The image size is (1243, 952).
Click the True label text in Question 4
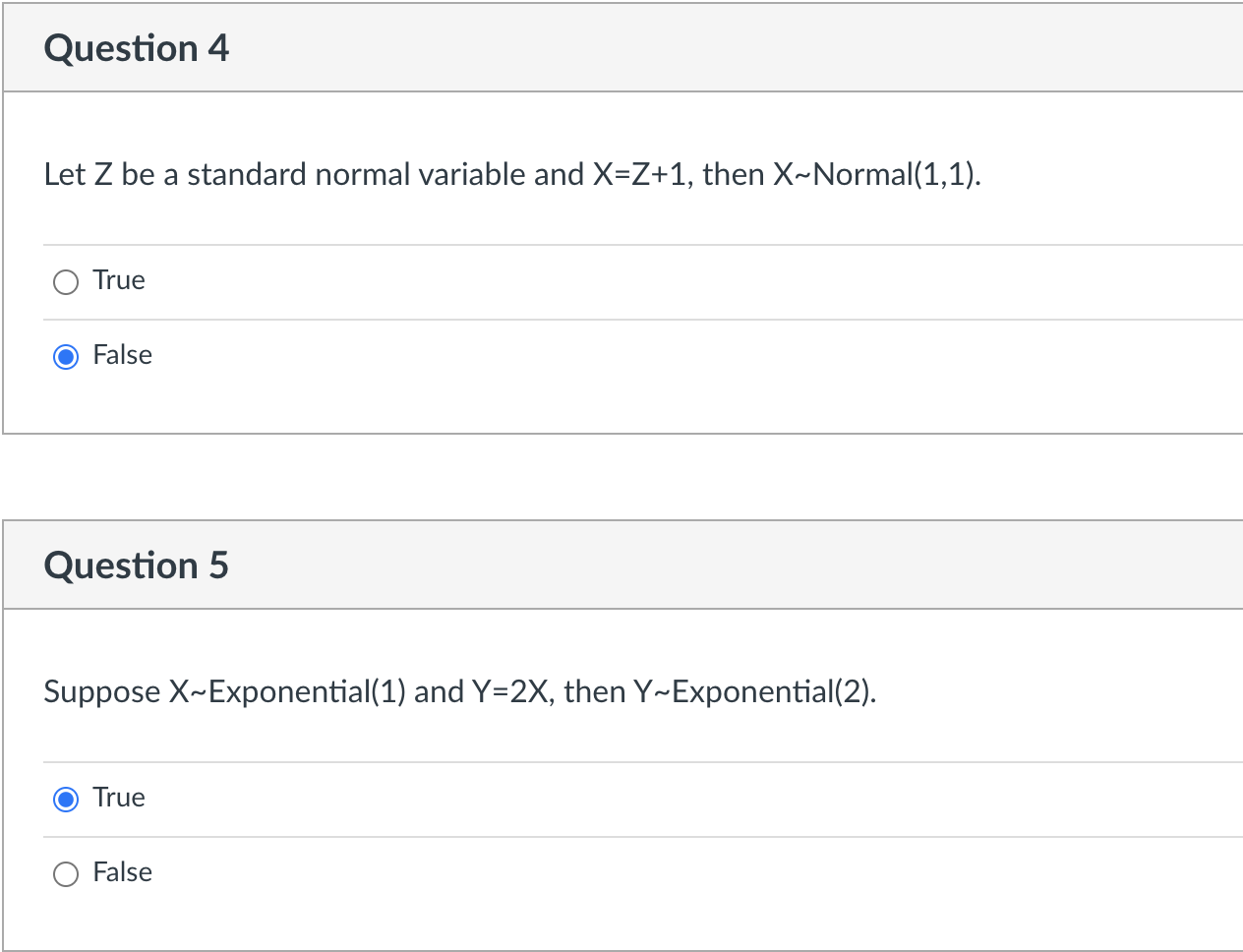[118, 280]
